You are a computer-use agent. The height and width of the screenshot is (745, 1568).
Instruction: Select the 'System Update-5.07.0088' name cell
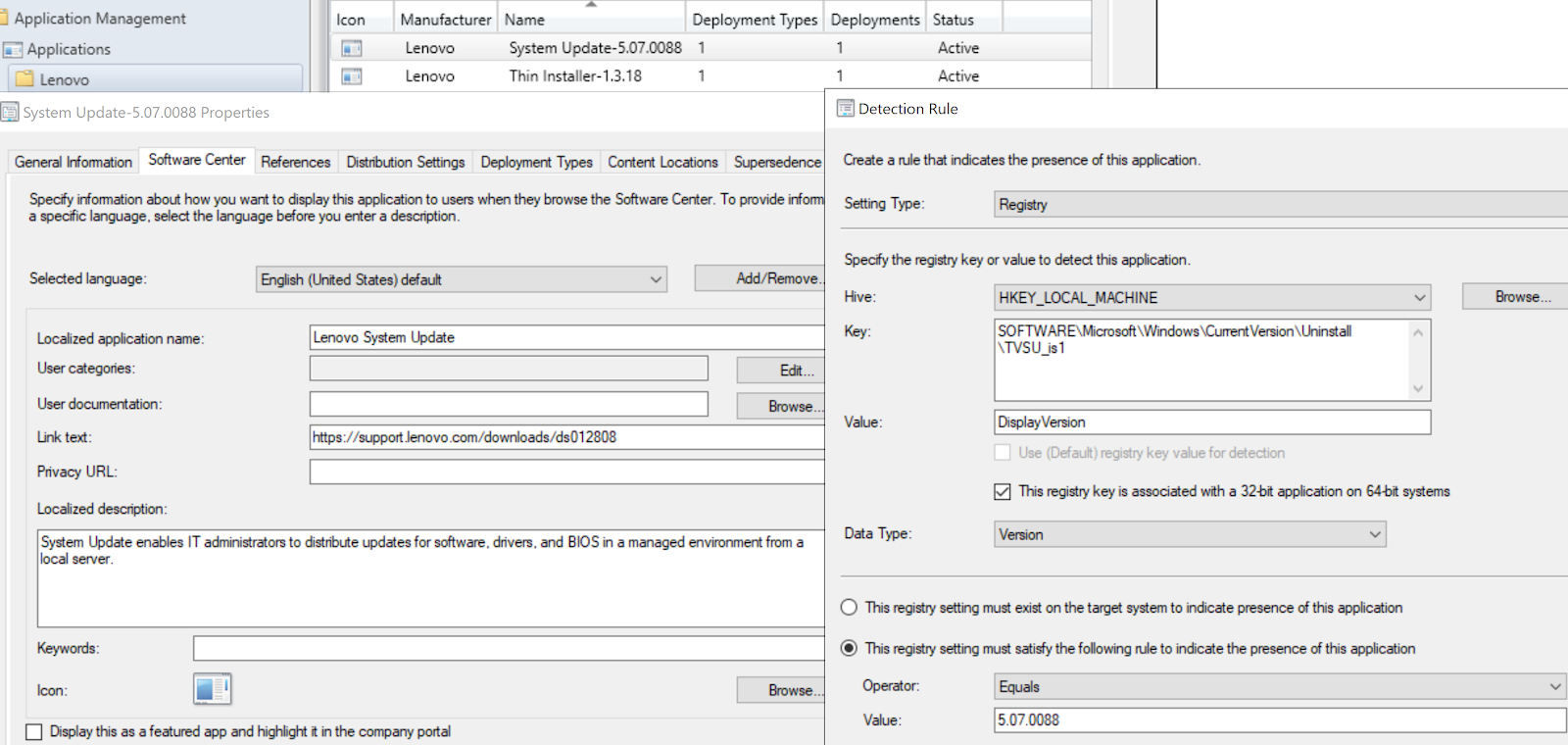(595, 48)
